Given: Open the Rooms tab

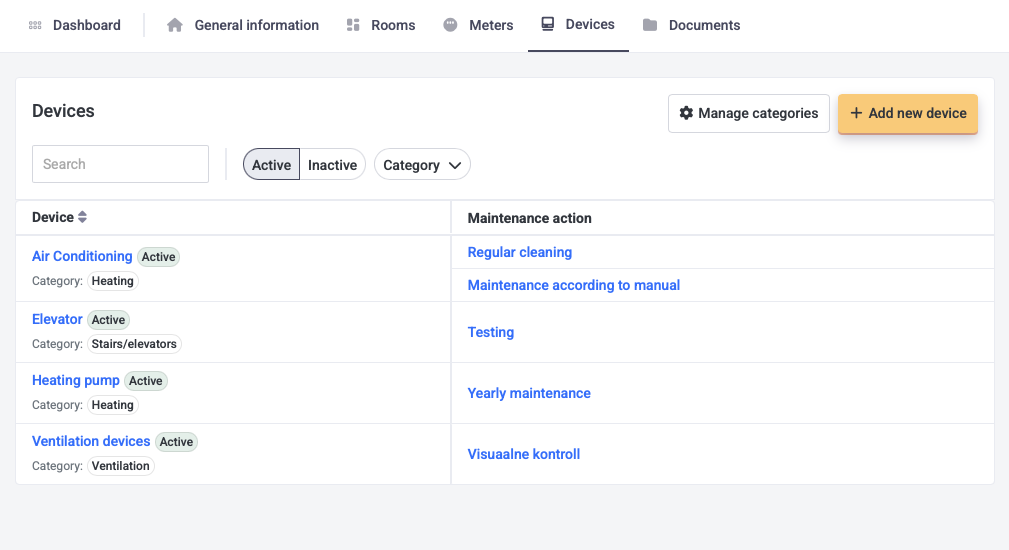Looking at the screenshot, I should (392, 25).
